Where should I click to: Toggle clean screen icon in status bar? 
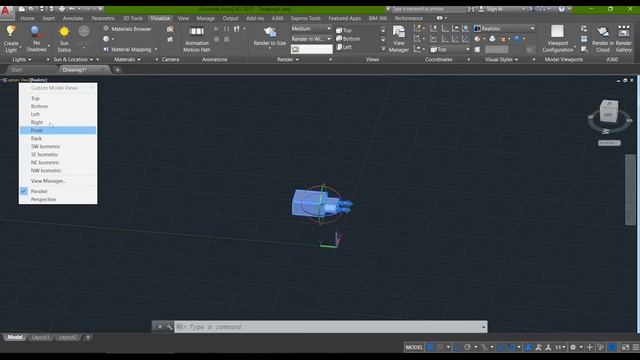[626, 347]
